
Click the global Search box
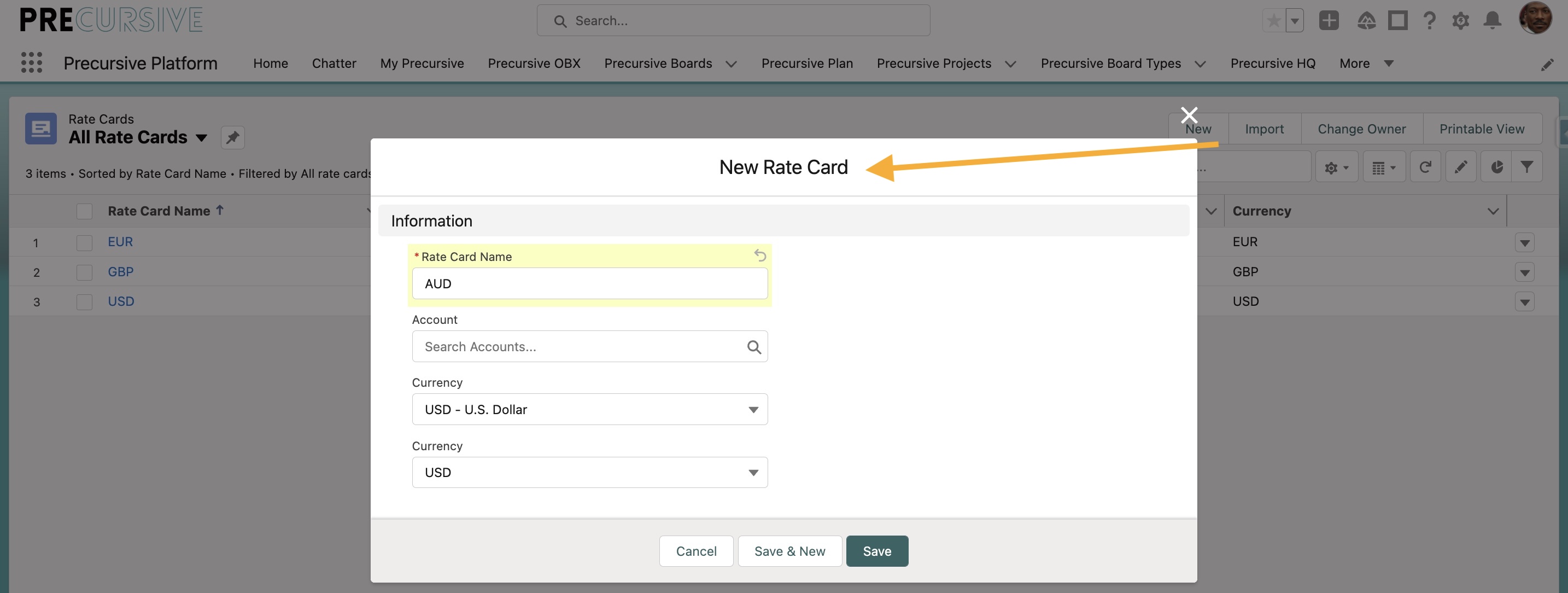(x=733, y=21)
